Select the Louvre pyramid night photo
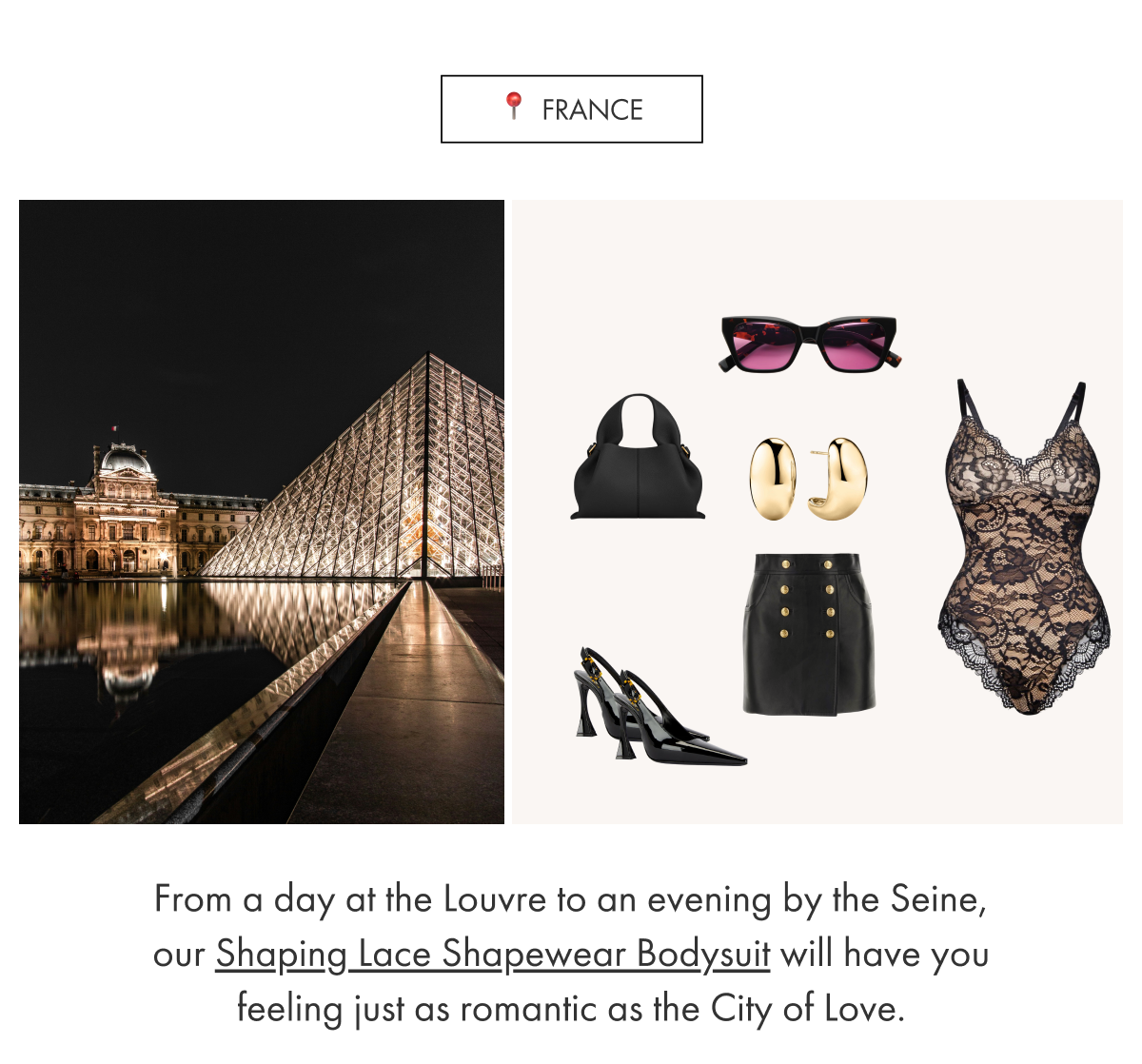The image size is (1142, 1064). coord(262,512)
